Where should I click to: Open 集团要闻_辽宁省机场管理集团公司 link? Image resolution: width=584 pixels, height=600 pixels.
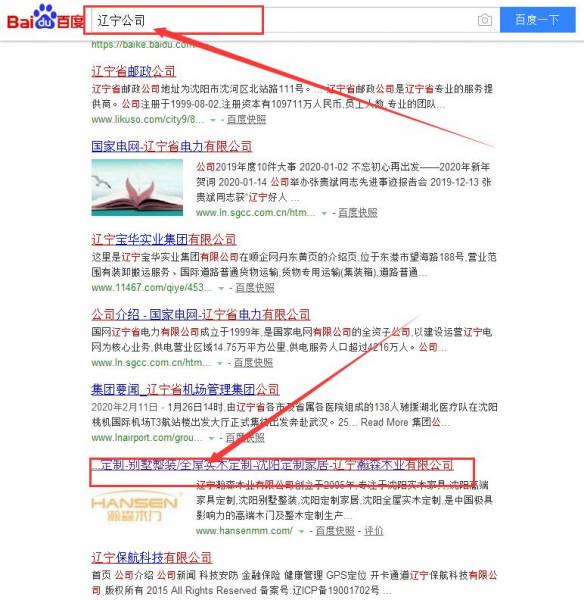(x=185, y=390)
